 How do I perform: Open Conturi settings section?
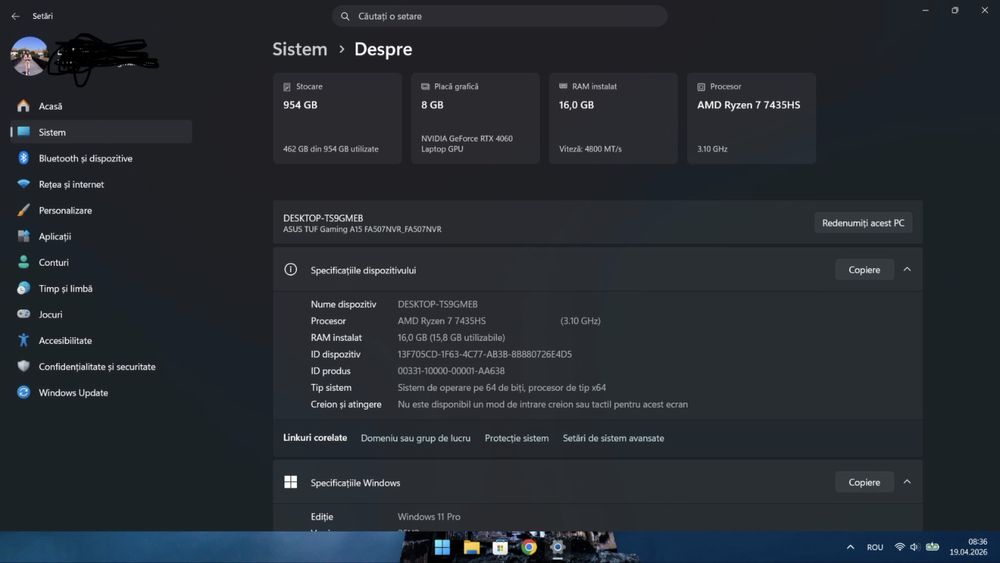101,262
